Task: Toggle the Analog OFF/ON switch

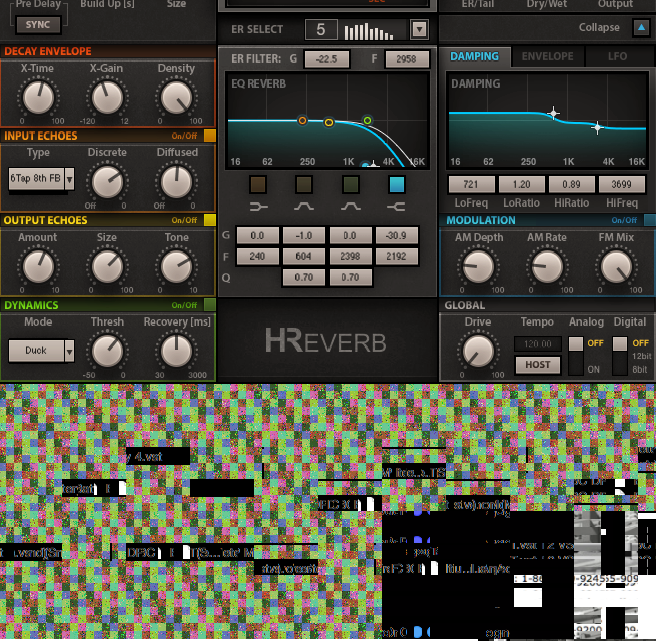Action: tap(576, 356)
